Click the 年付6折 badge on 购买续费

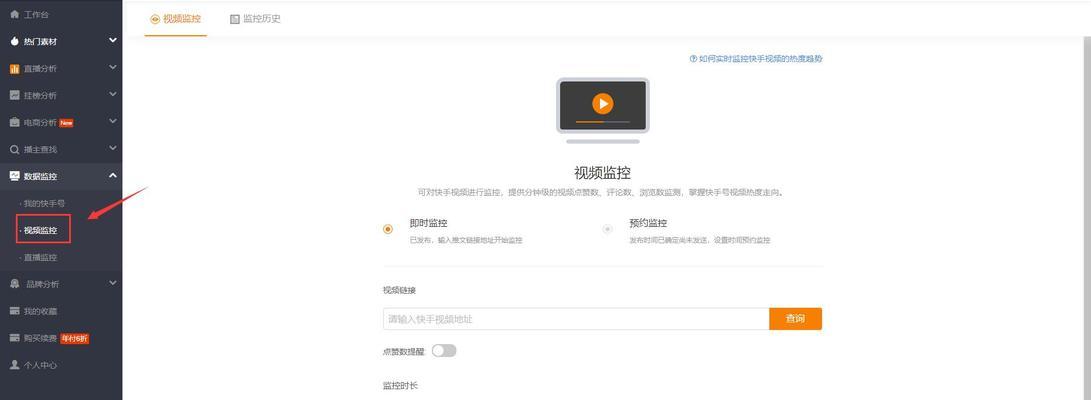tap(74, 339)
